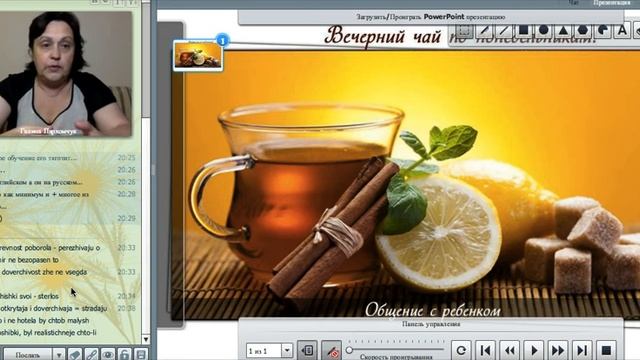Image resolution: width=640 pixels, height=360 pixels.
Task: Click the 'Общение с ребенком' slide caption
Action: point(432,310)
